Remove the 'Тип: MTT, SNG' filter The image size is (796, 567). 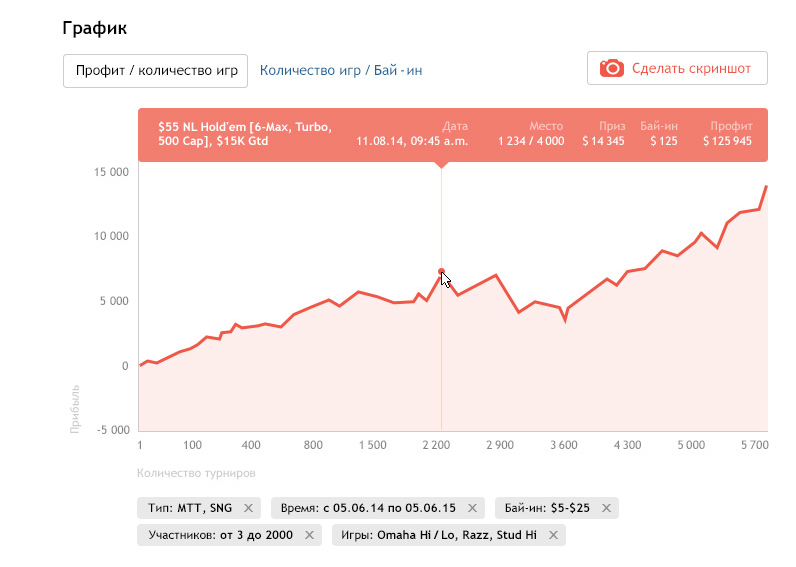tap(248, 508)
